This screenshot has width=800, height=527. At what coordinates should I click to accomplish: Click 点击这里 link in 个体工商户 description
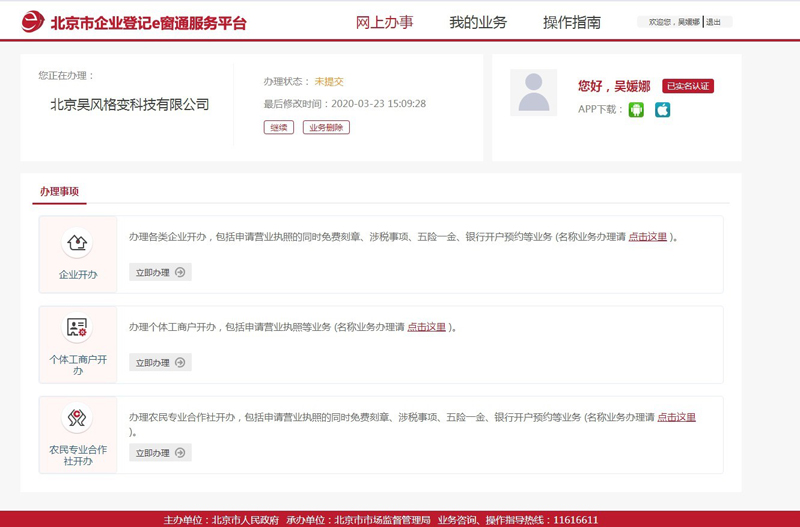click(426, 327)
